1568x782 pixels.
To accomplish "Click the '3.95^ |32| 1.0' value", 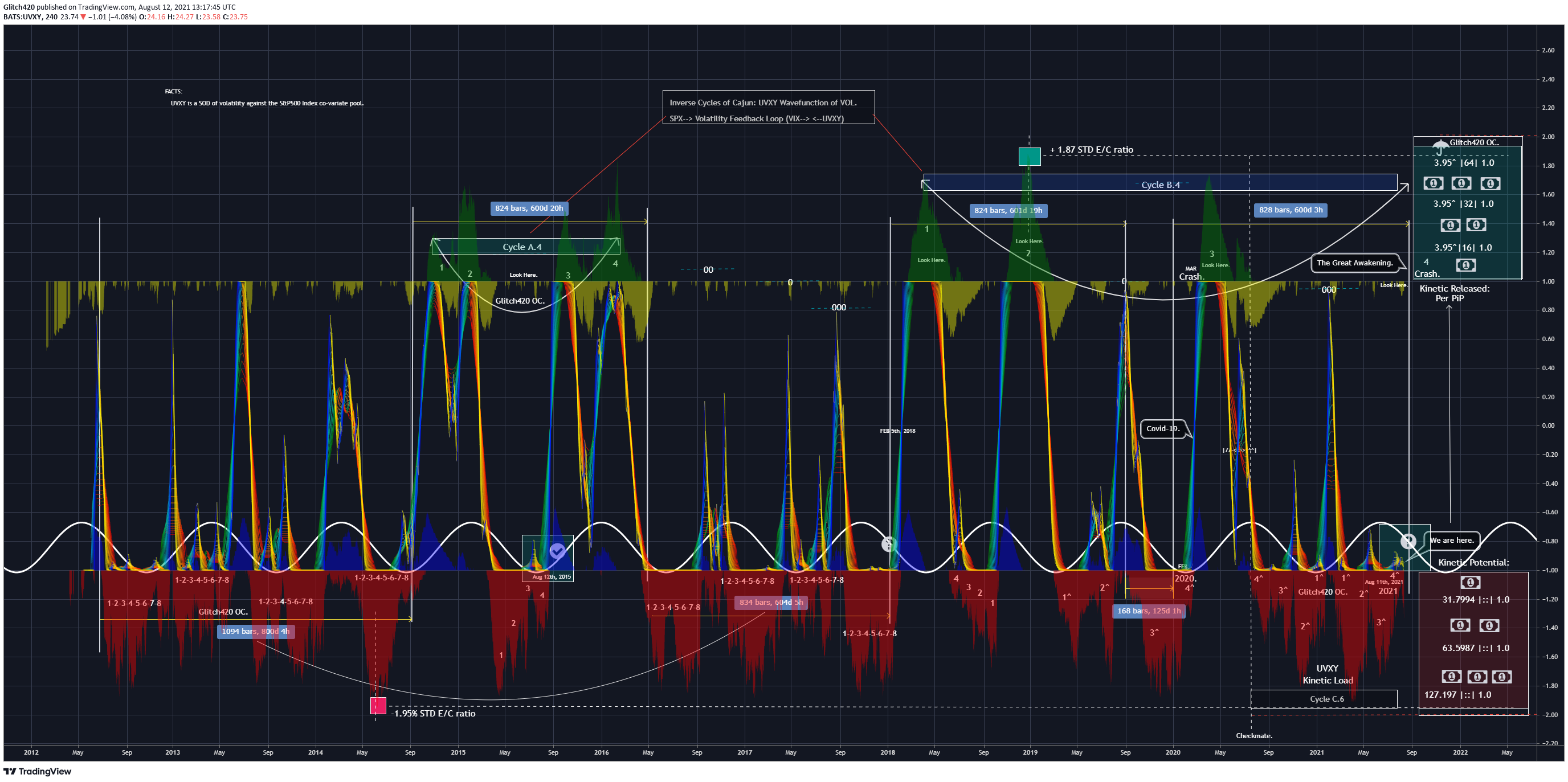I will coord(1463,204).
